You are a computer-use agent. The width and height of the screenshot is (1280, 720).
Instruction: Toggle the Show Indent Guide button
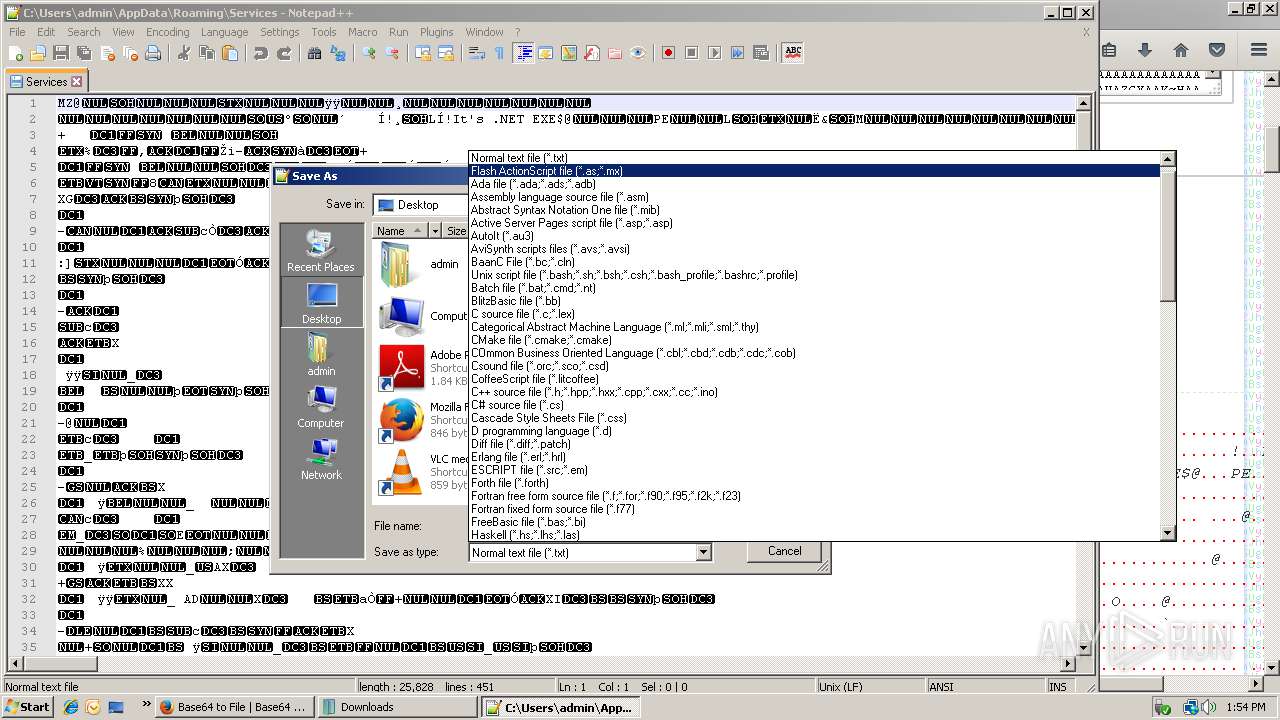point(523,53)
